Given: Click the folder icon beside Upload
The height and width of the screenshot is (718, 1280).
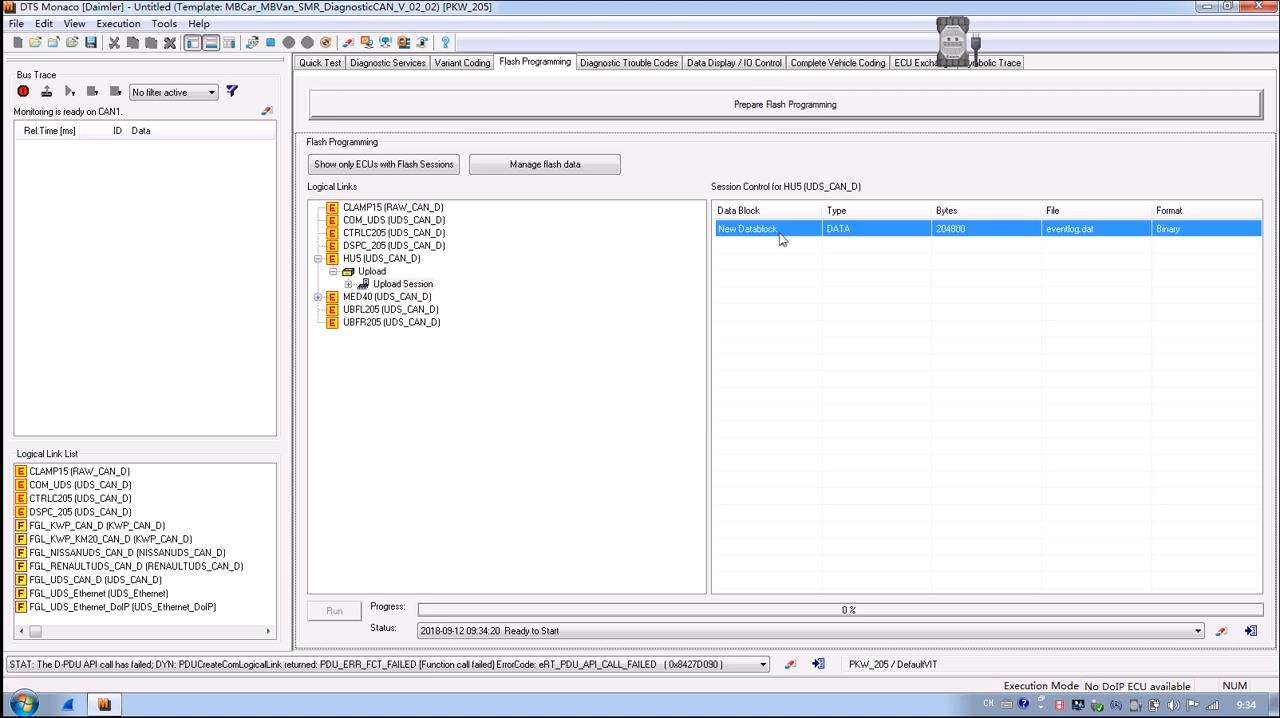Looking at the screenshot, I should point(348,271).
